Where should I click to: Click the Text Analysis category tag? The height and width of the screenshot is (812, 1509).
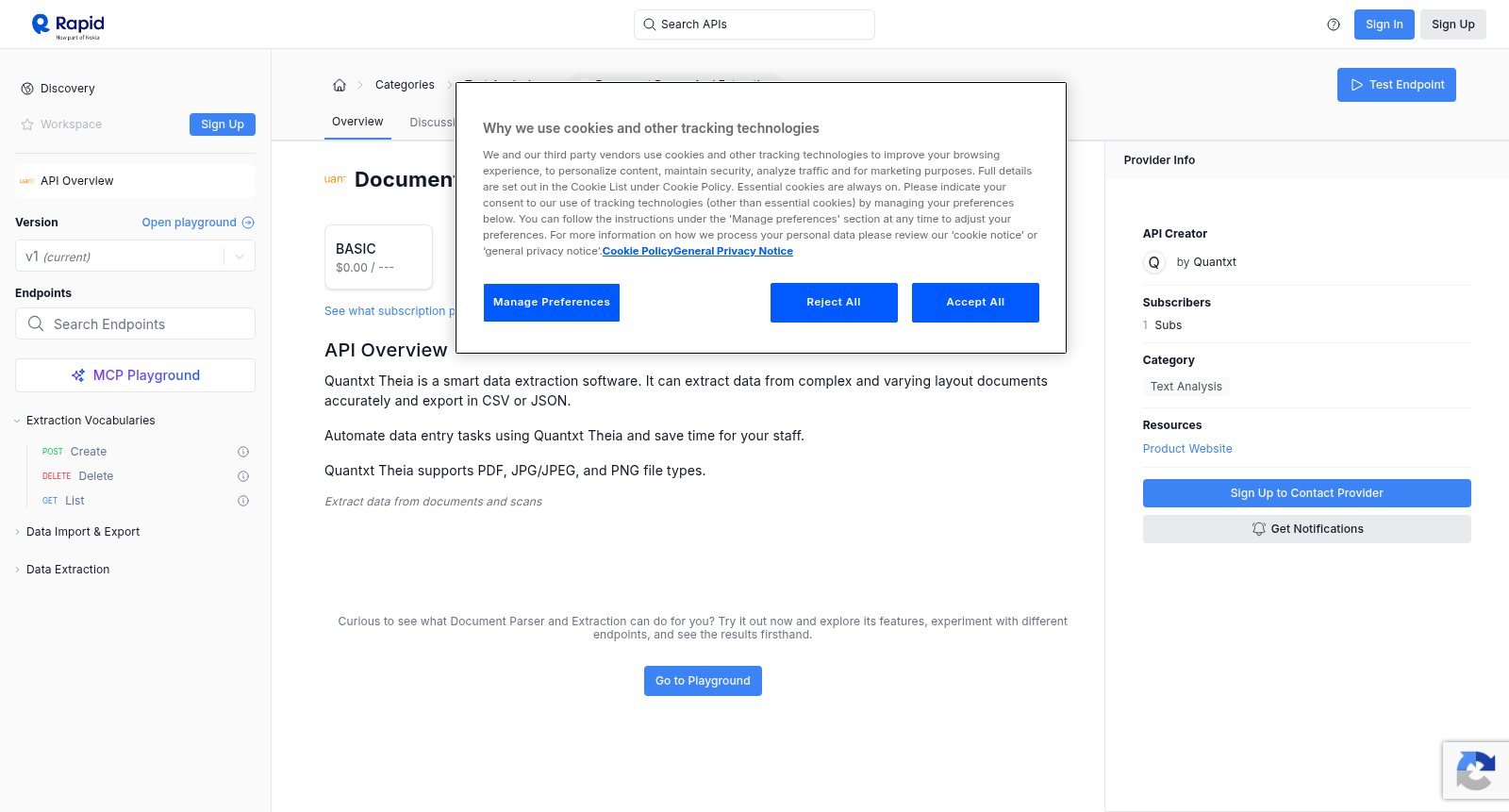1186,387
